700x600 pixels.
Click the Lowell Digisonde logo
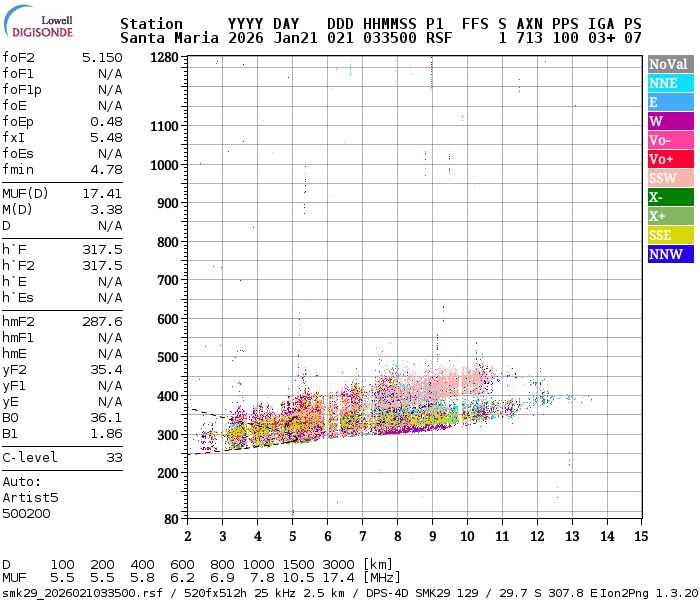[38, 22]
